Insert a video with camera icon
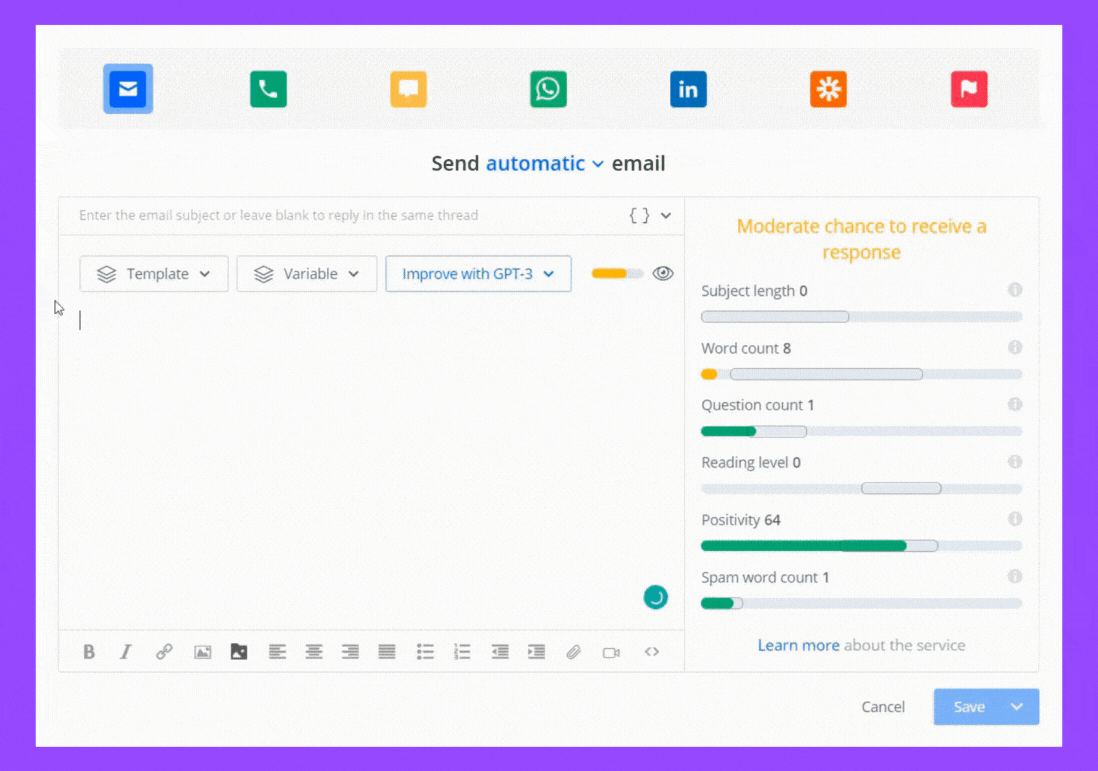The width and height of the screenshot is (1098, 771). point(611,653)
